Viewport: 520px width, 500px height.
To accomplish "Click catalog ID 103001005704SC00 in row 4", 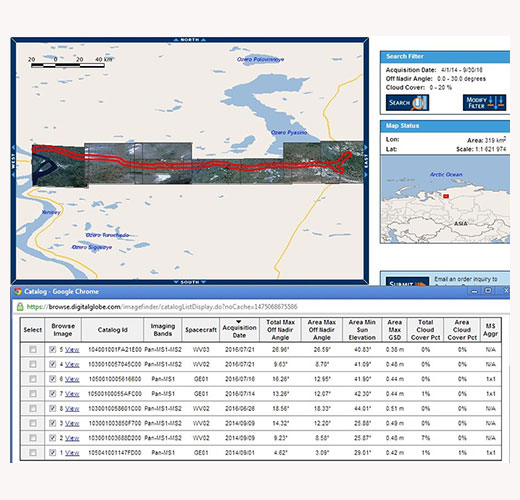I will [x=115, y=364].
